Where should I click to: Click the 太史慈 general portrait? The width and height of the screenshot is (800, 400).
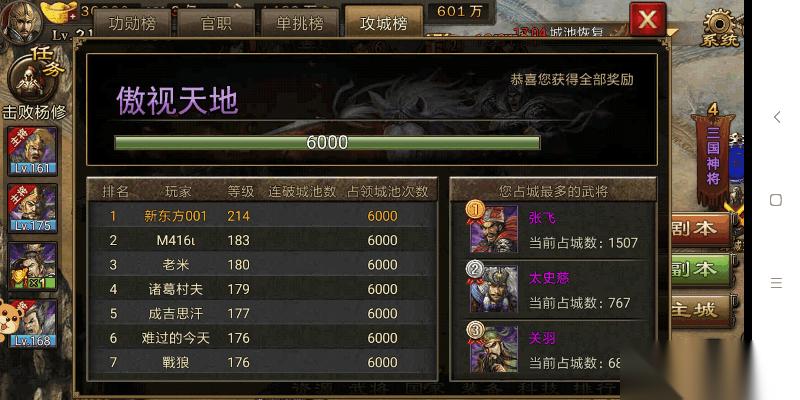coord(494,289)
